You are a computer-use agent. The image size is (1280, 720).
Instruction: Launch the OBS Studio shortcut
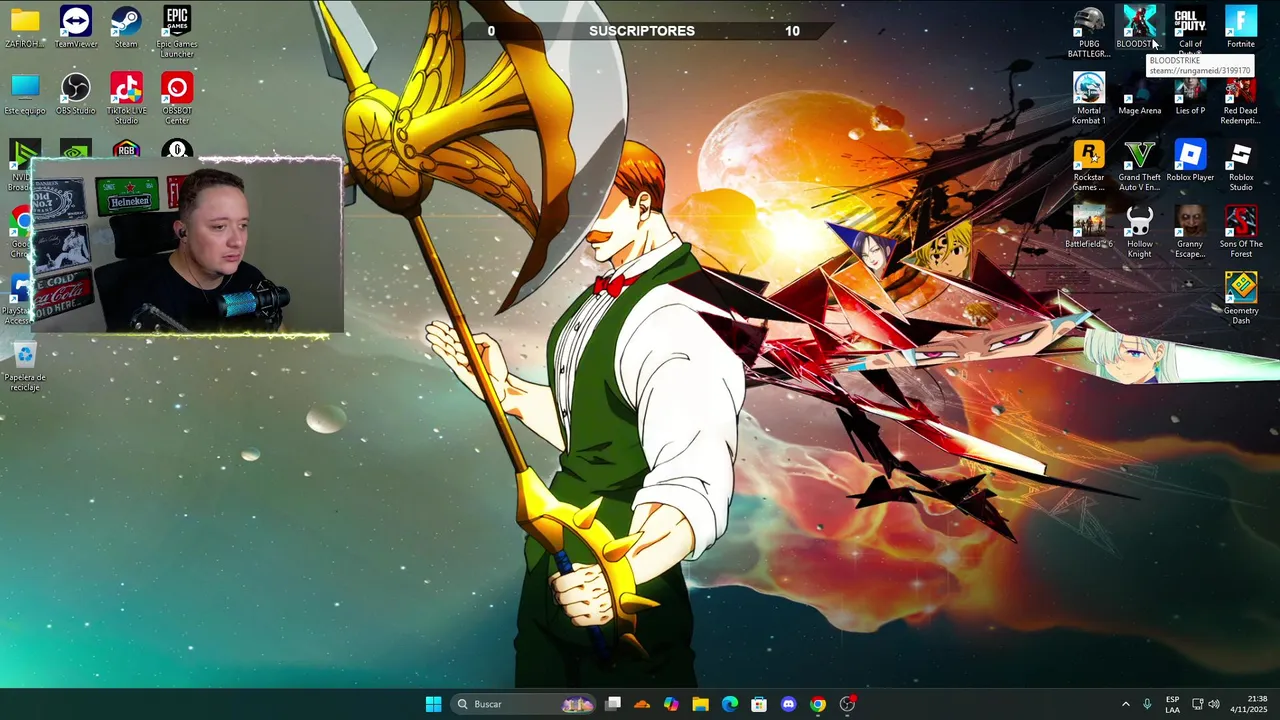point(76,94)
